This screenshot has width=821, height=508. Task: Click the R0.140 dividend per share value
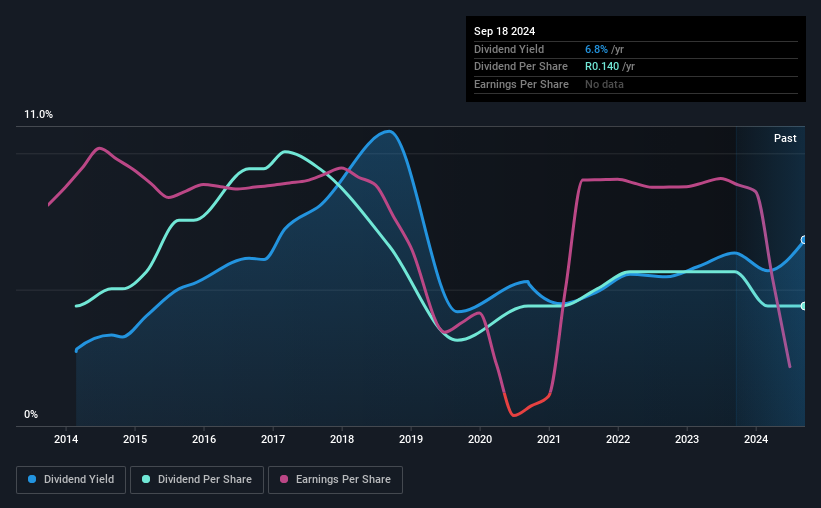click(602, 67)
